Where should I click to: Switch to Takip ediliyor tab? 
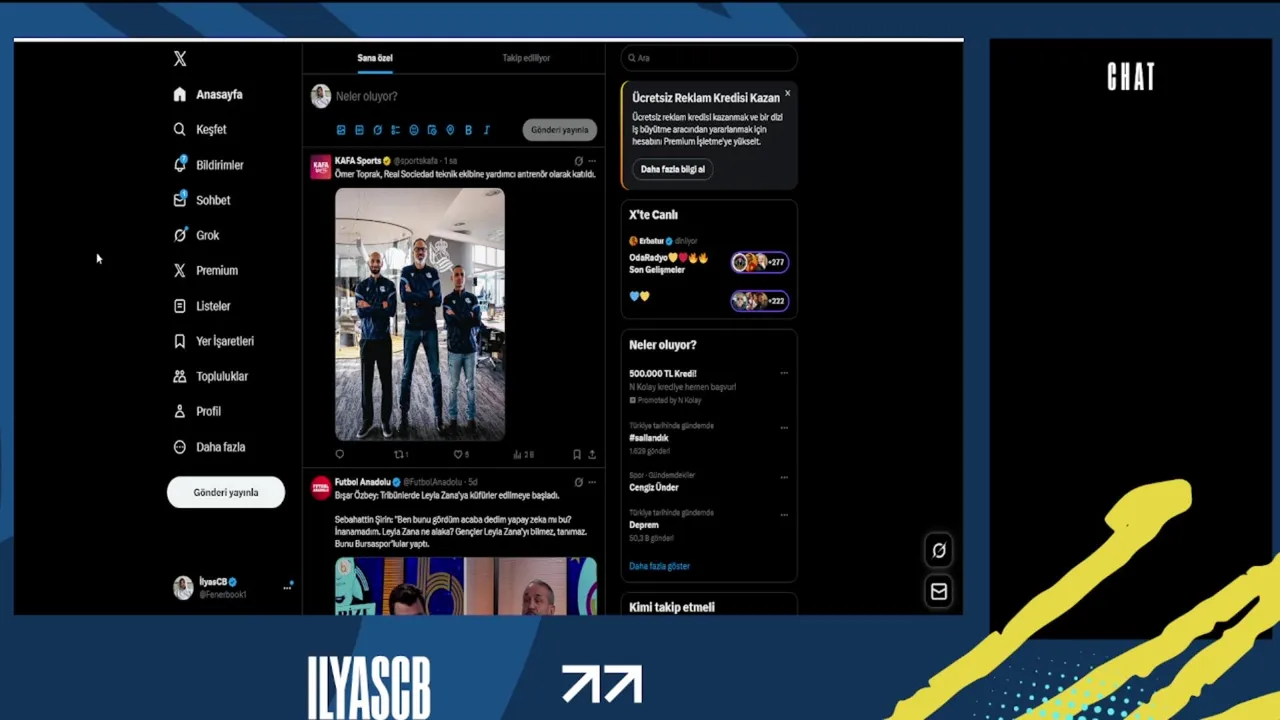(x=526, y=58)
